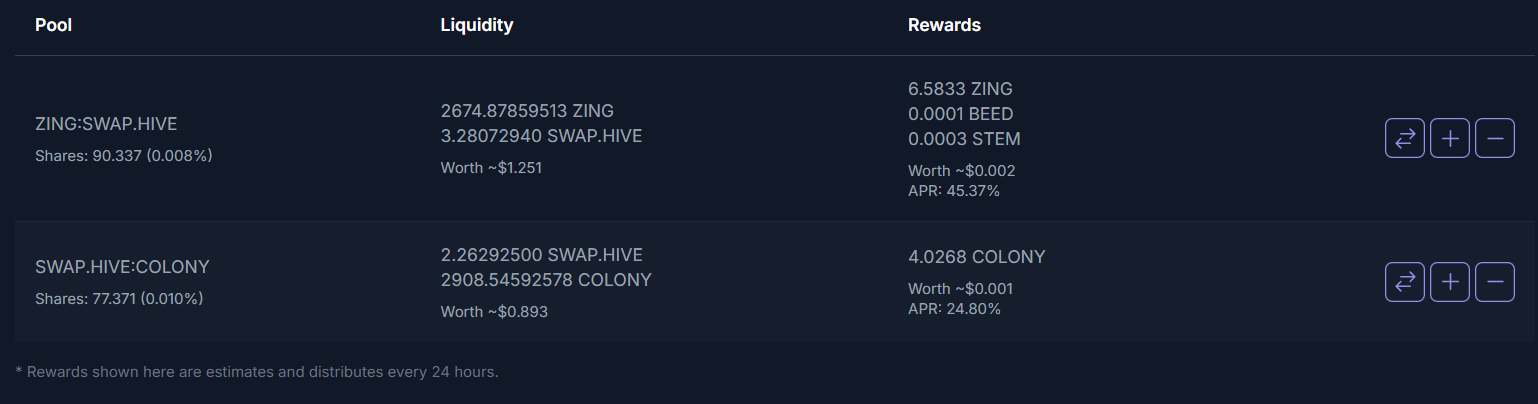Click the Worth ~$1.251 liquidity value
This screenshot has height=404, width=1538.
[491, 167]
